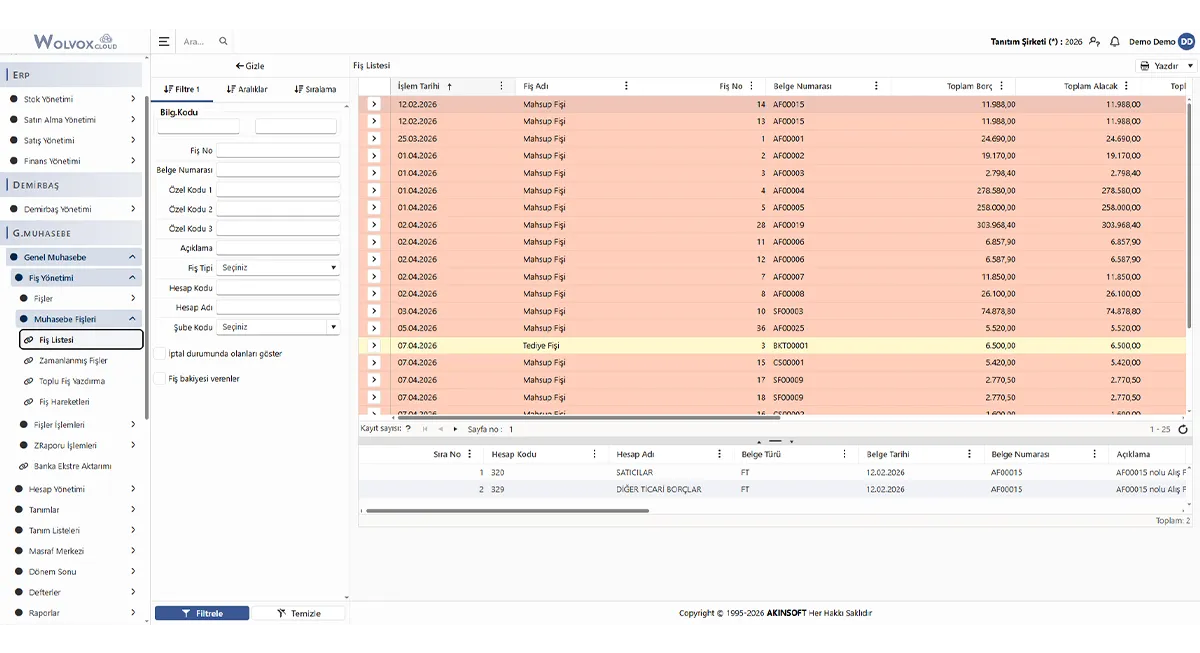Check Fiş bakiyesi verenler option
This screenshot has height=653, width=1200.
(x=160, y=379)
